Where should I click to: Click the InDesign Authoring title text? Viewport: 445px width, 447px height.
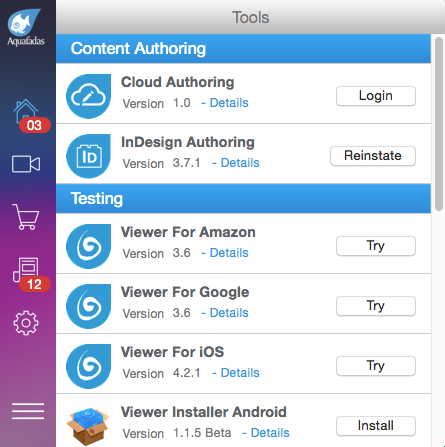pyautogui.click(x=188, y=142)
